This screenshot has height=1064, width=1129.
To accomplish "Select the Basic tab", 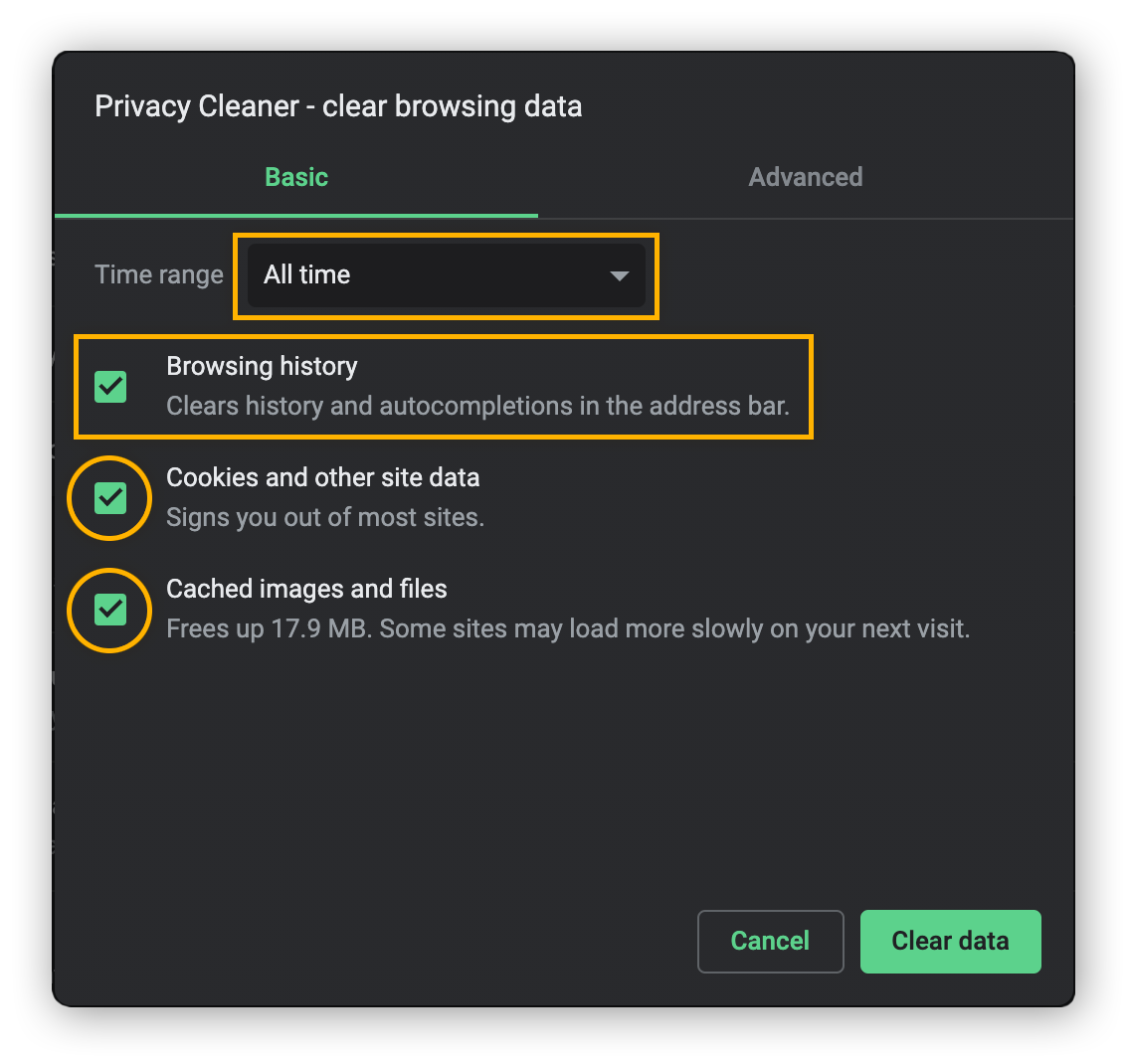I will [295, 177].
